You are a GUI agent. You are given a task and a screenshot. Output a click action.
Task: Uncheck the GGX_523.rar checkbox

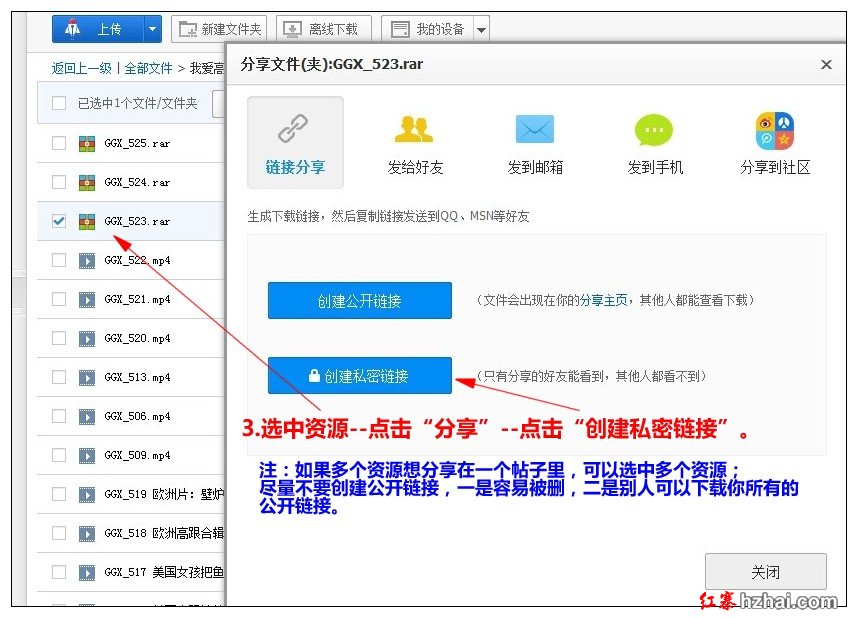(59, 221)
